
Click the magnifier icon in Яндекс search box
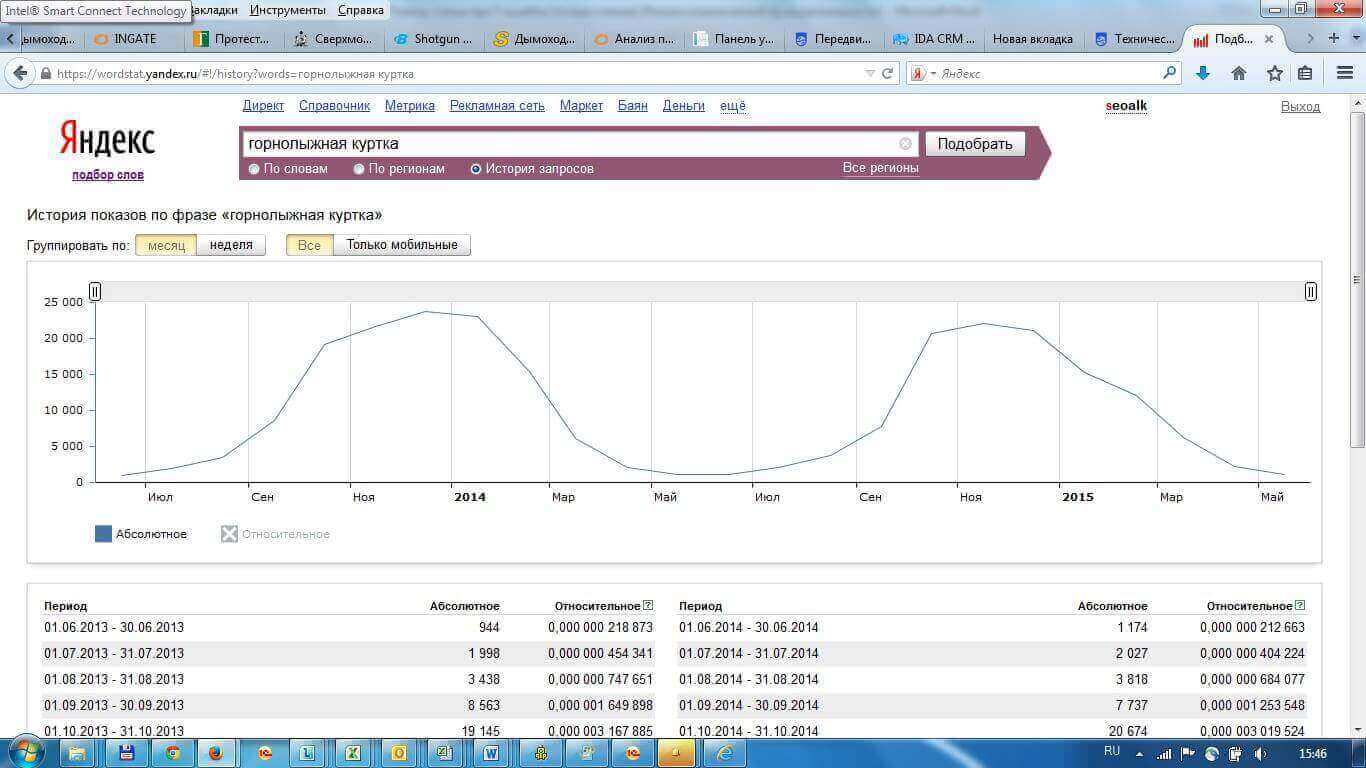click(1169, 73)
